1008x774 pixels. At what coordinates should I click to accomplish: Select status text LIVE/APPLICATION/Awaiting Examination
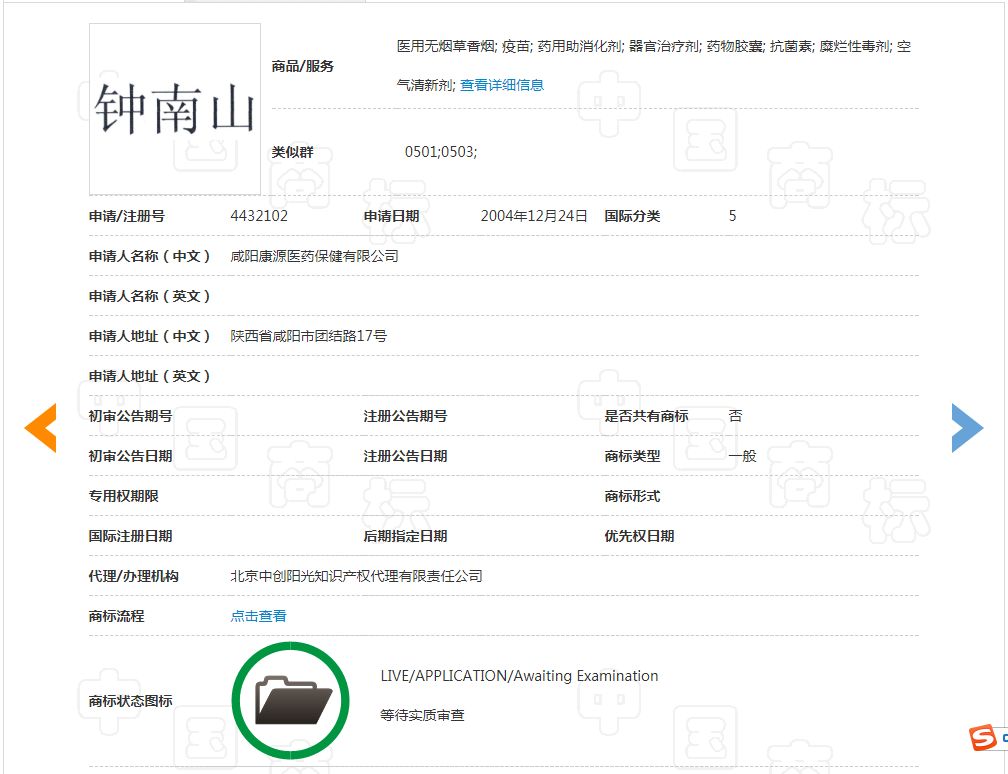[x=519, y=676]
